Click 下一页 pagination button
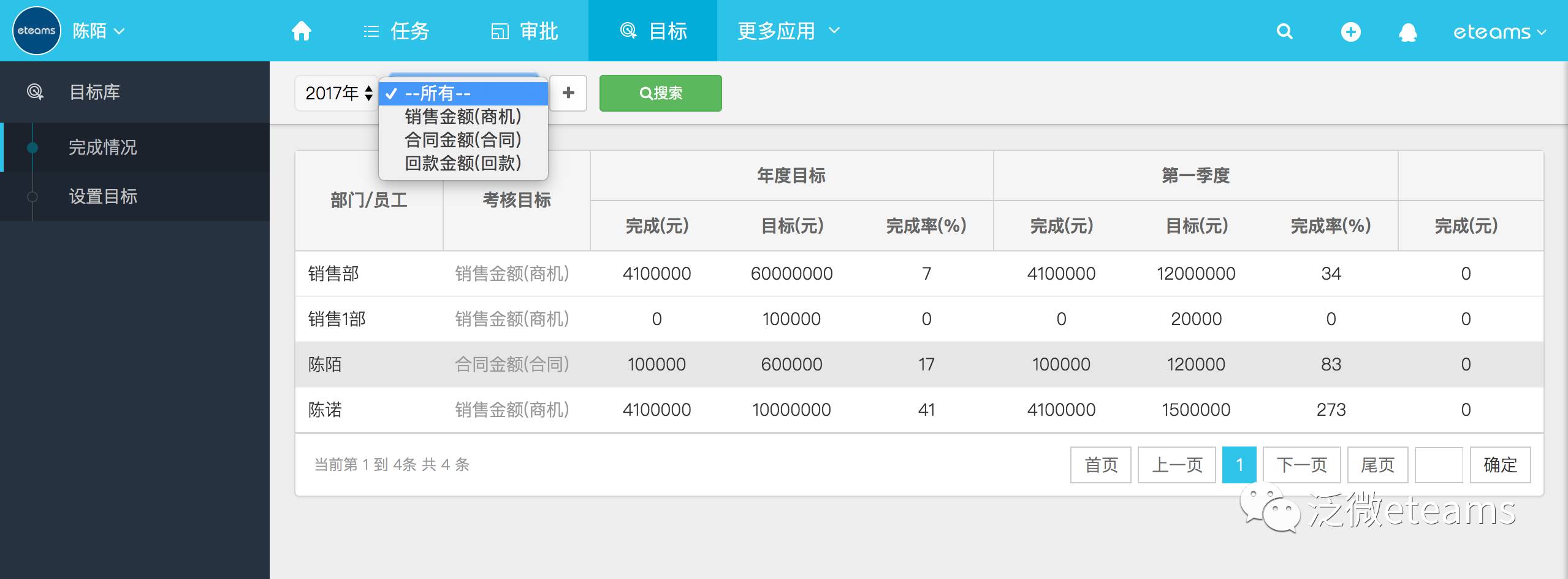The width and height of the screenshot is (1568, 579). coord(1302,465)
